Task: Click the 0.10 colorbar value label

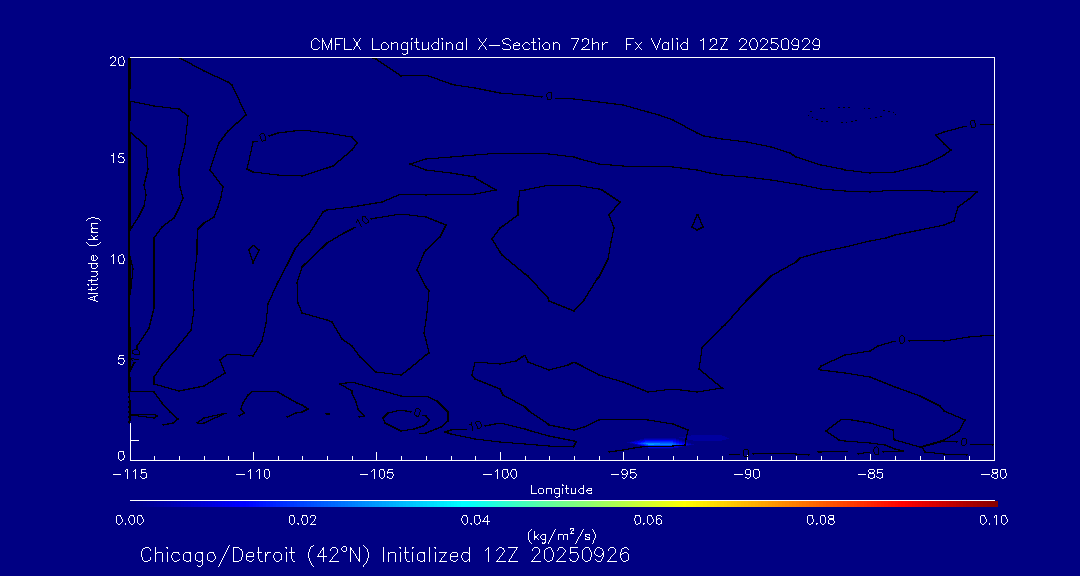Action: coord(993,519)
